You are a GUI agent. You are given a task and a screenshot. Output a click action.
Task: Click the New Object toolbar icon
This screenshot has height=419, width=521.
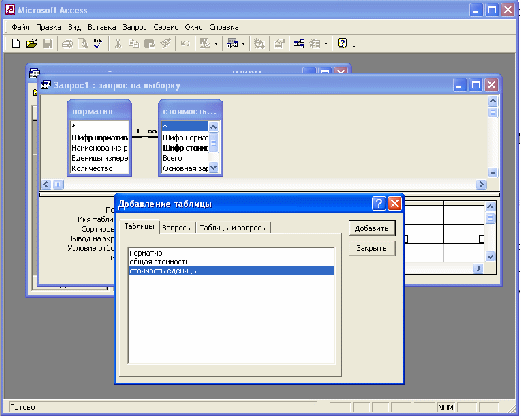(x=315, y=43)
